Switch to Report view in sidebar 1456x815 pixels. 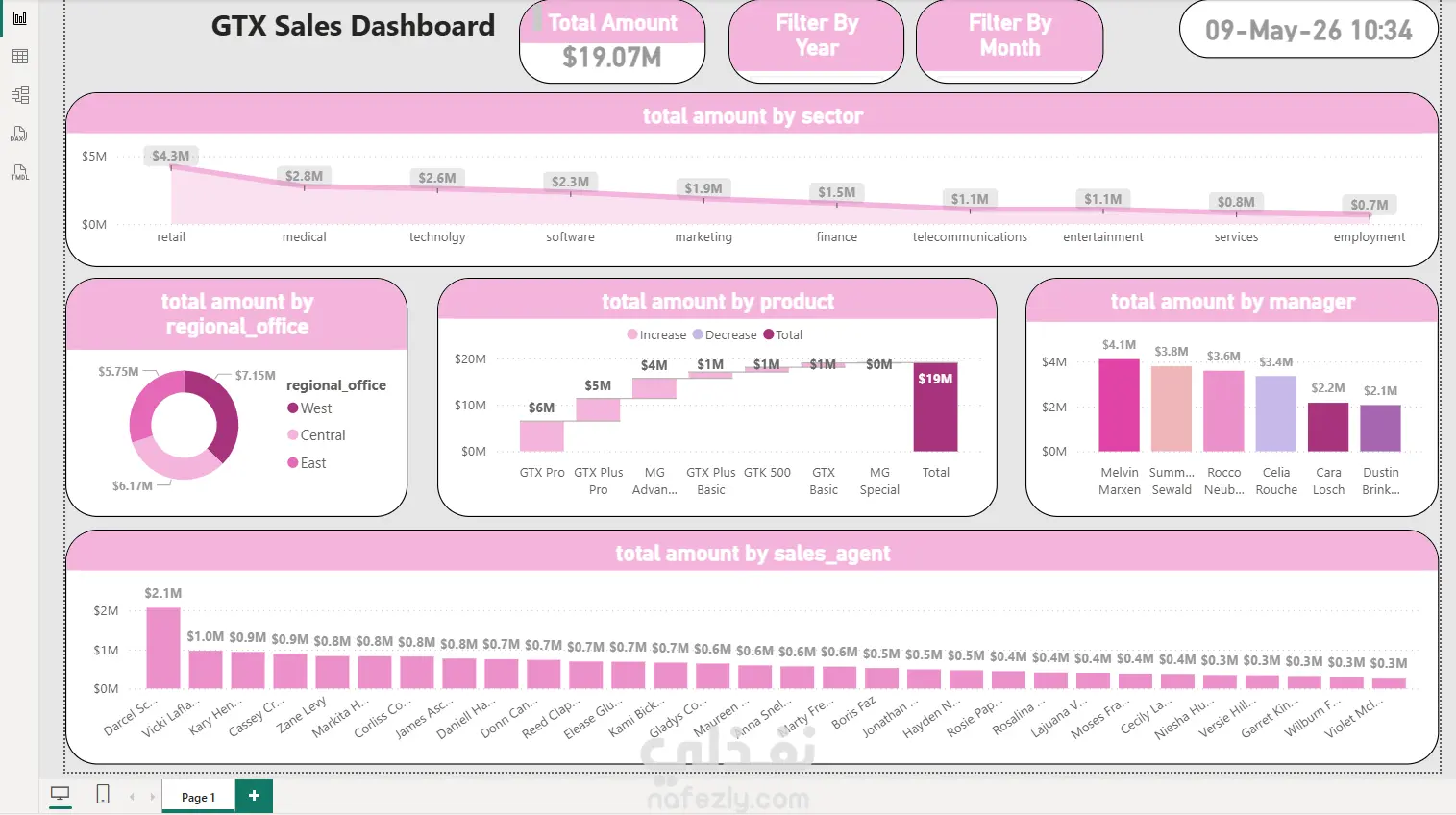tap(19, 18)
